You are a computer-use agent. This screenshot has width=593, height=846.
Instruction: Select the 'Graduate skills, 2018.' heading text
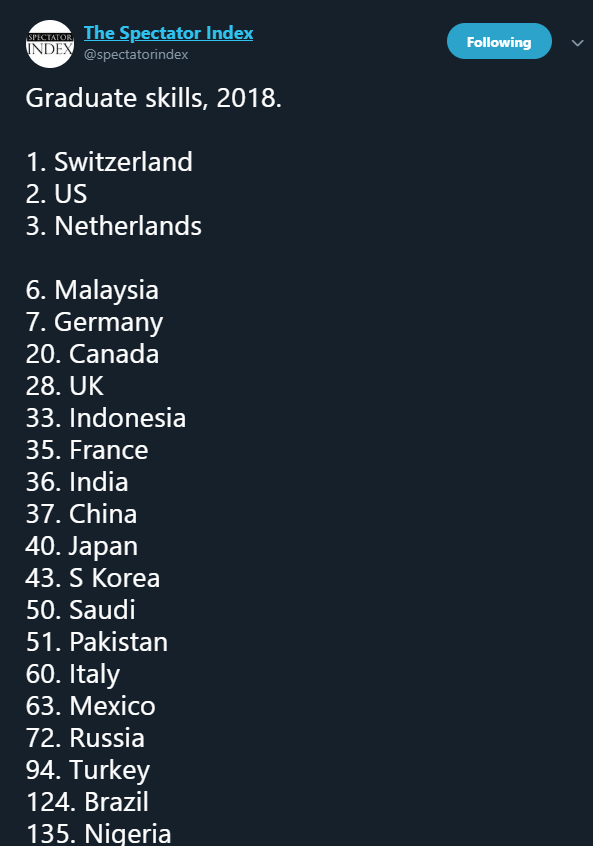tap(154, 98)
